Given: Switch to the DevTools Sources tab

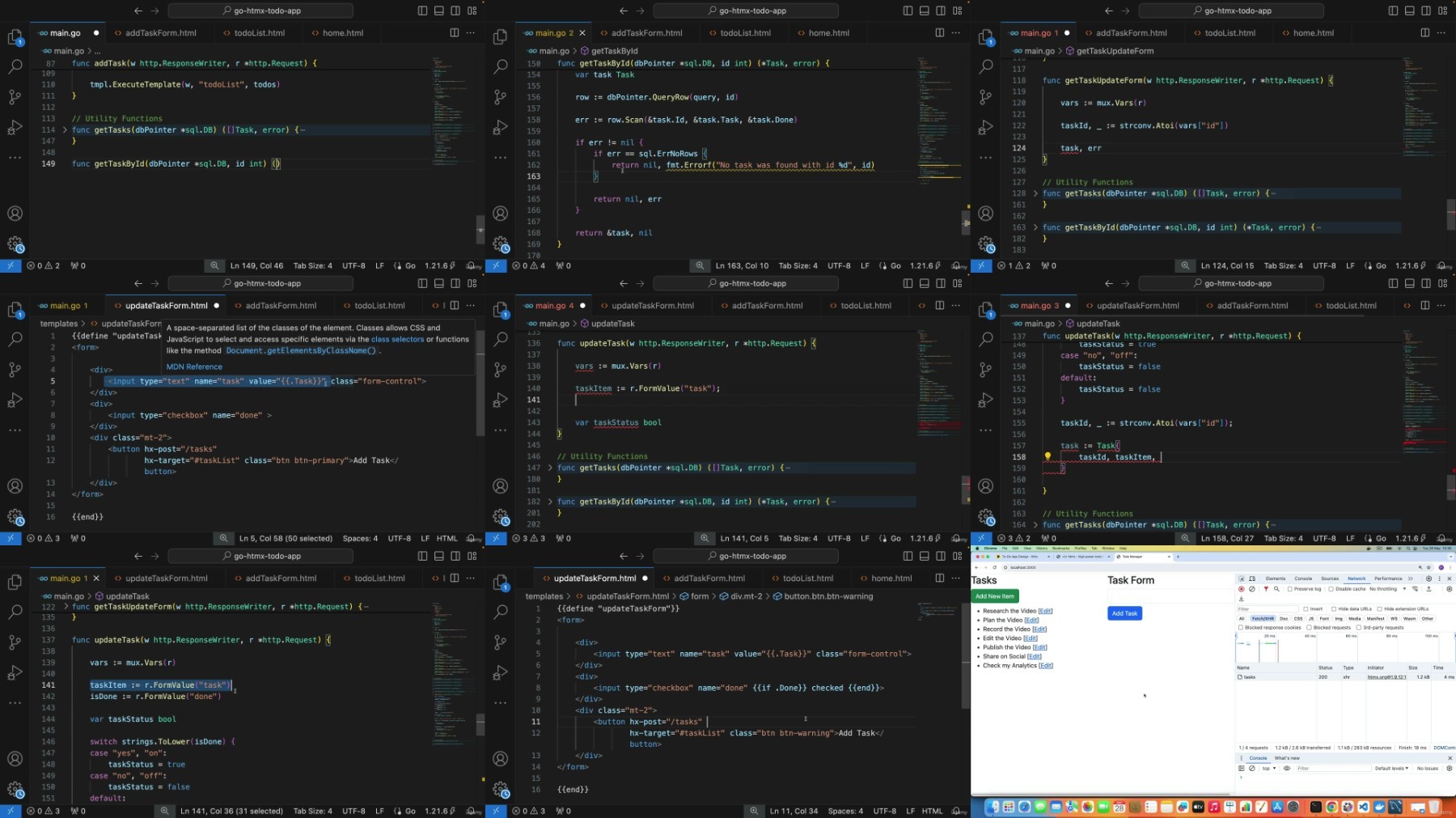Looking at the screenshot, I should pos(1330,579).
